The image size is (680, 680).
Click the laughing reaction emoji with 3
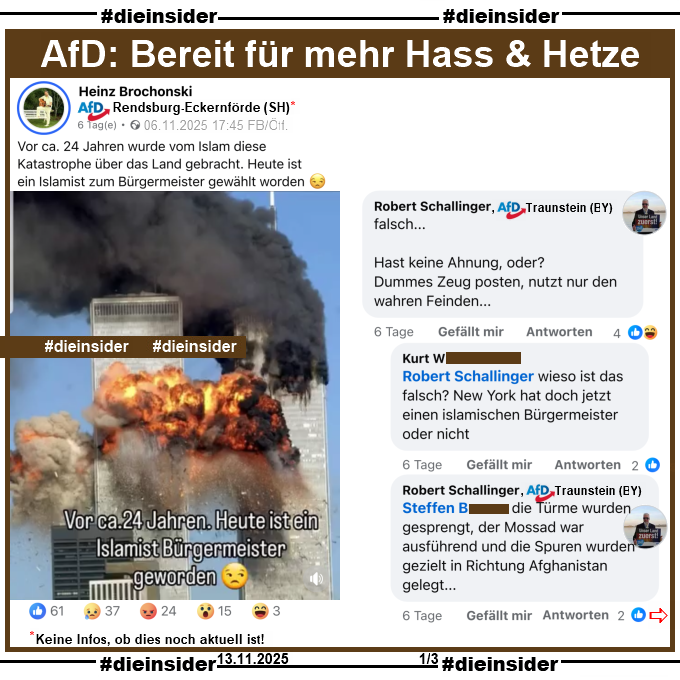[x=260, y=611]
